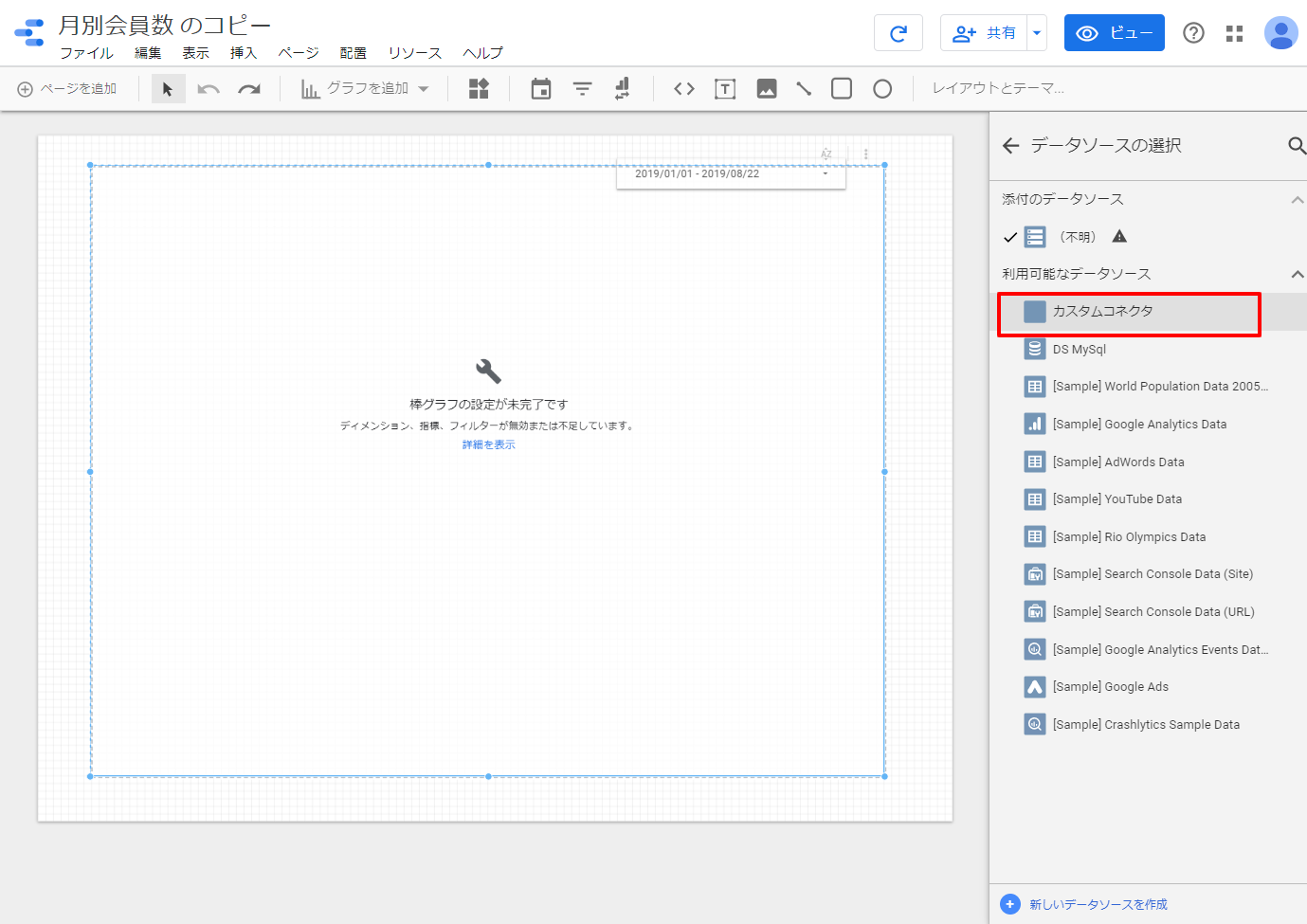
Task: Click the ビュー button
Action: [1114, 33]
